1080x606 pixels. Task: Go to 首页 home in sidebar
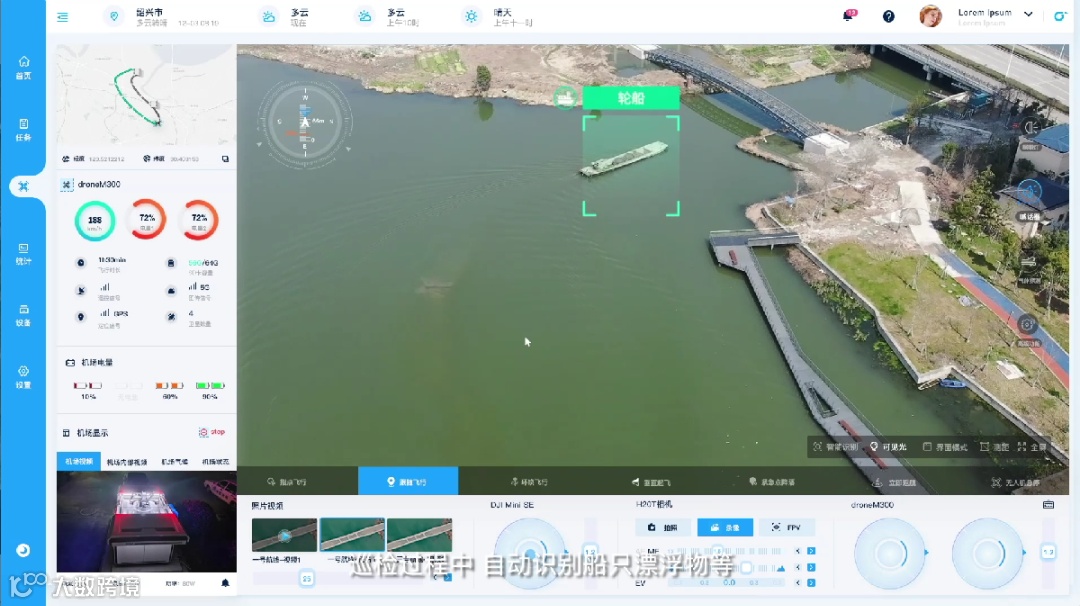click(x=23, y=67)
